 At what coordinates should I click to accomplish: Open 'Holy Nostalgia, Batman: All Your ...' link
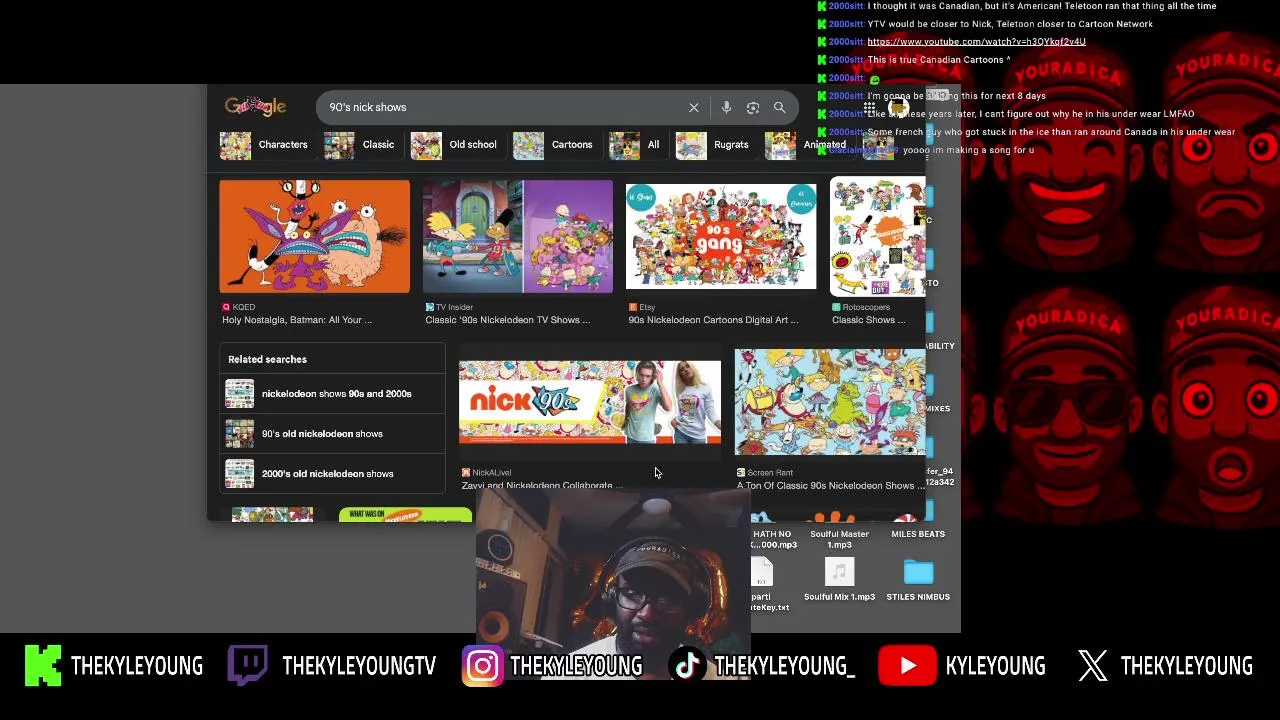tap(297, 320)
